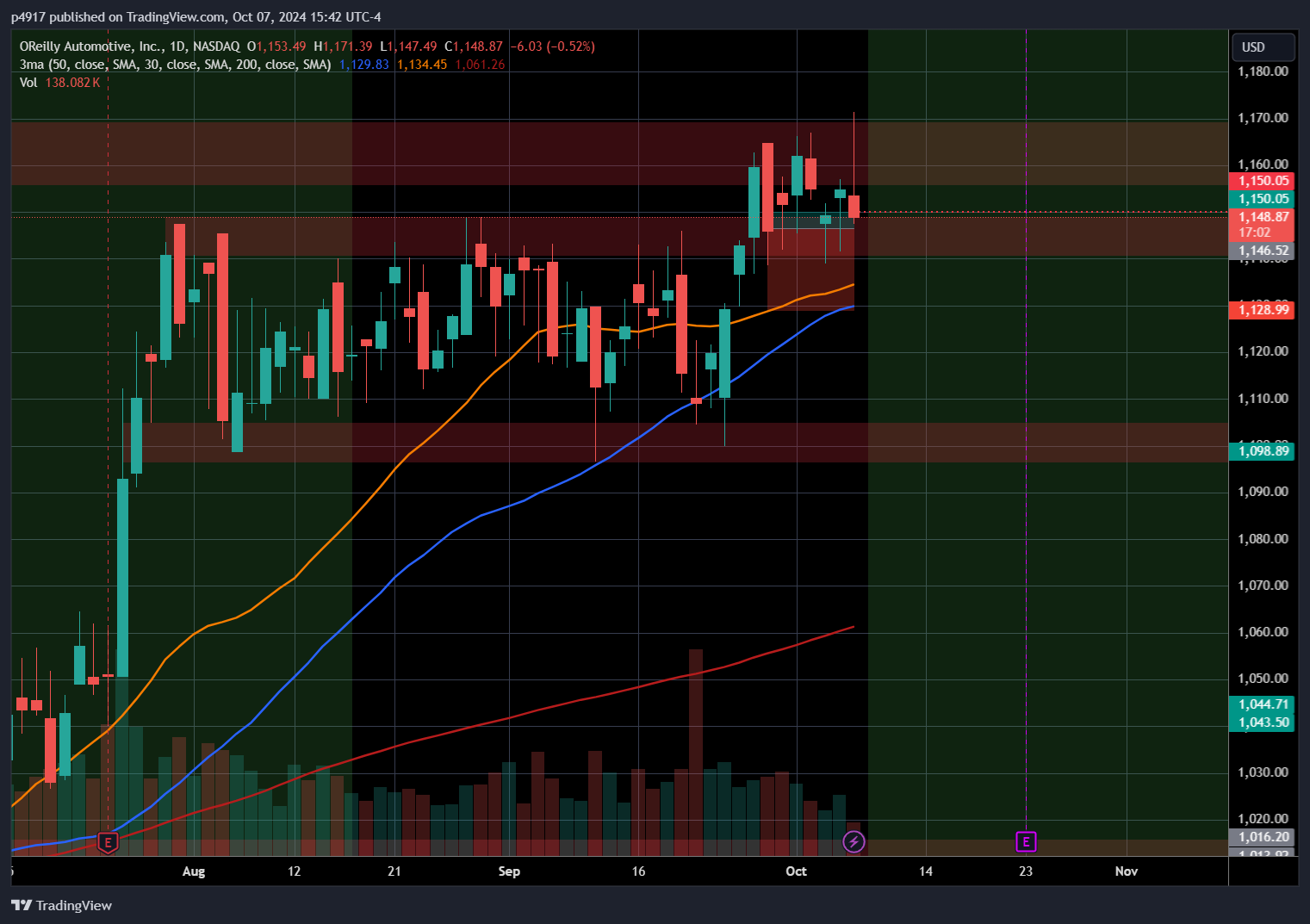Click the -6.03 (-0.52%) change value
The width and height of the screenshot is (1310, 924).
click(x=552, y=47)
